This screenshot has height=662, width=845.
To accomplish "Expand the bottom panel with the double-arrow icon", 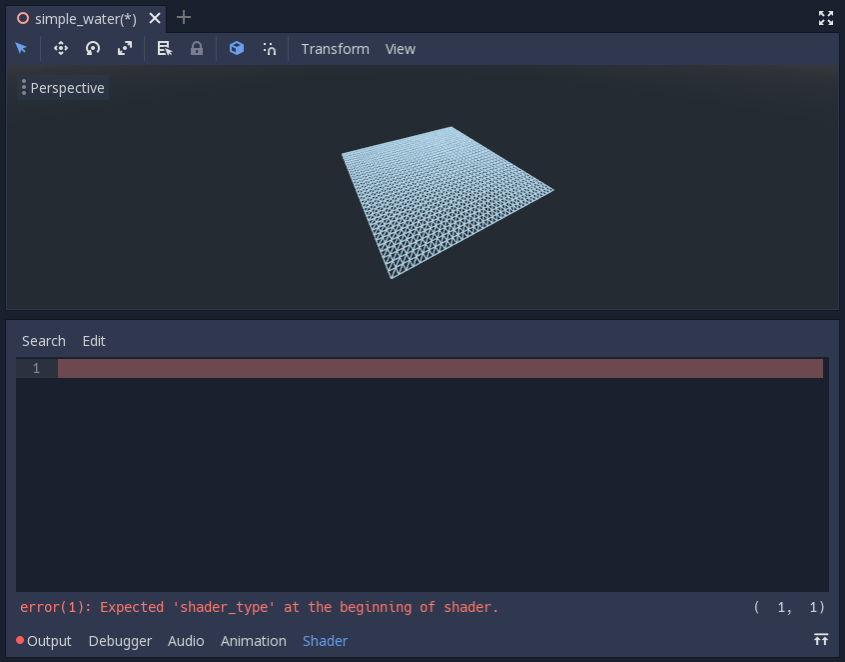I will [x=820, y=639].
